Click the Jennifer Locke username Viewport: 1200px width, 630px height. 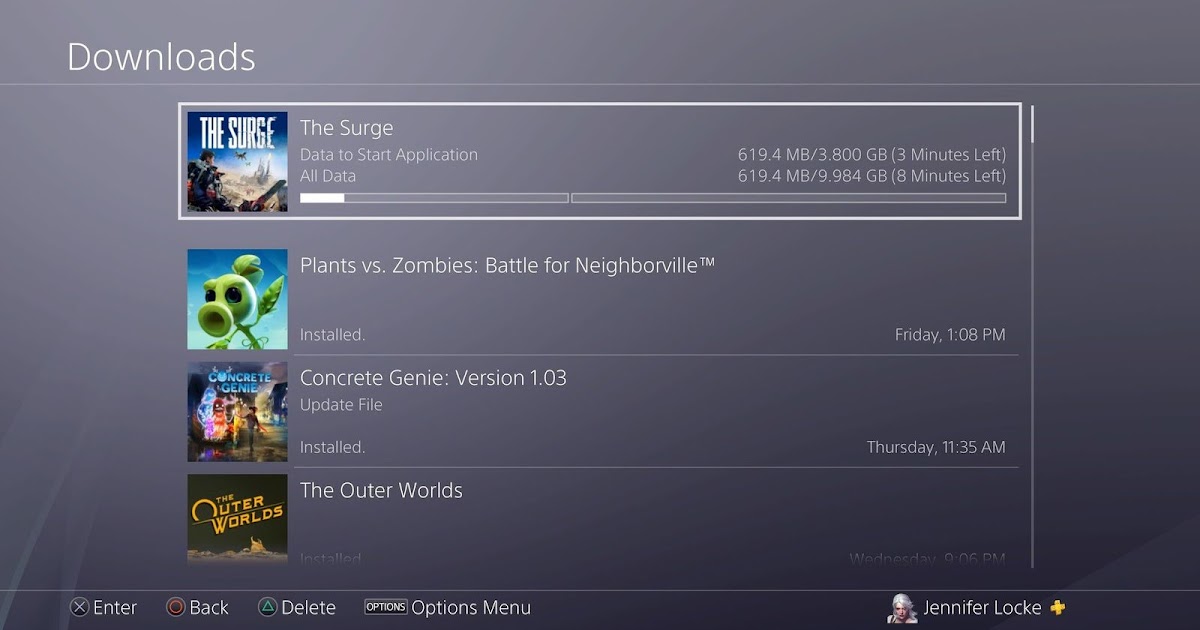pos(982,607)
